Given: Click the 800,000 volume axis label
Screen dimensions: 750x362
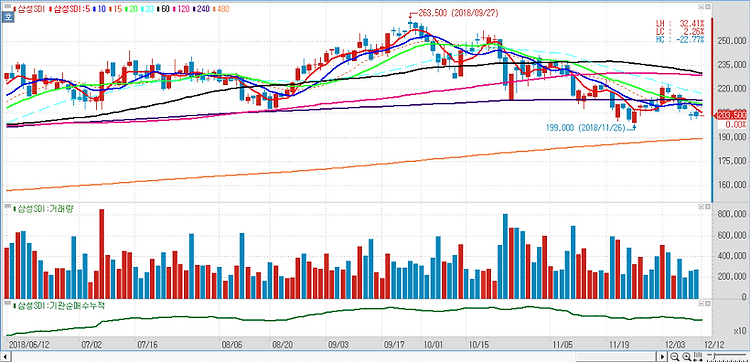Looking at the screenshot, I should pyautogui.click(x=733, y=215).
